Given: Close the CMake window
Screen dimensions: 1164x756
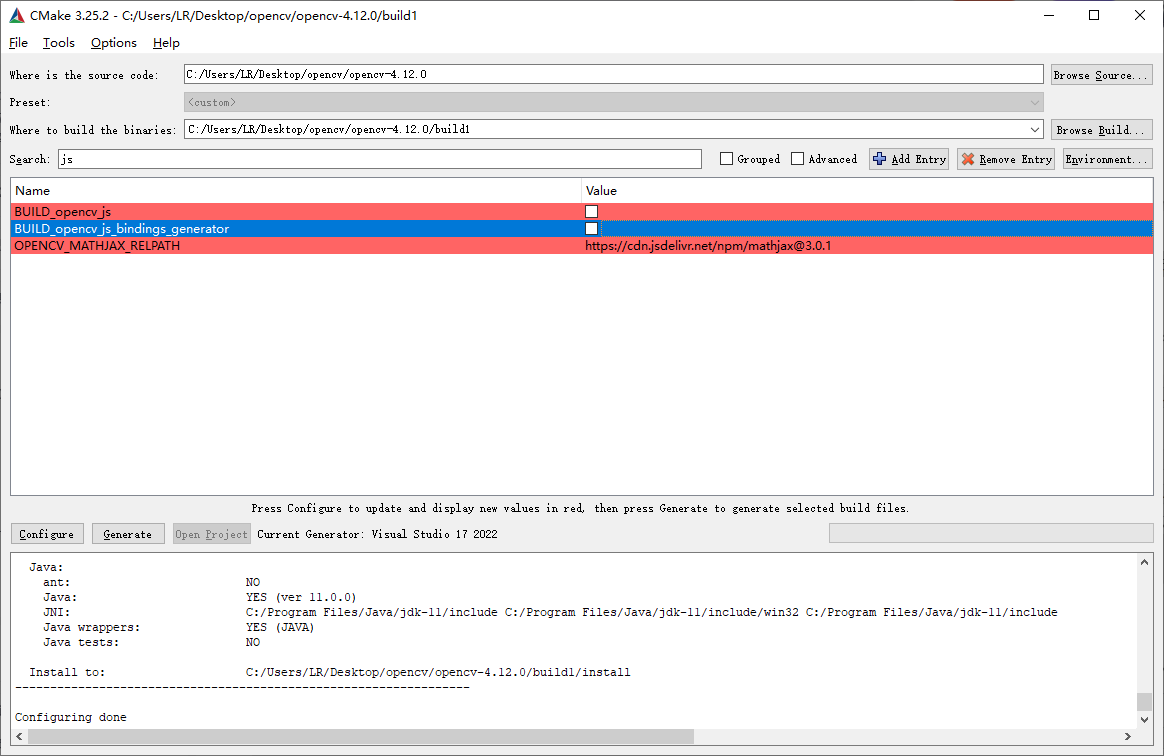Looking at the screenshot, I should click(x=1140, y=15).
